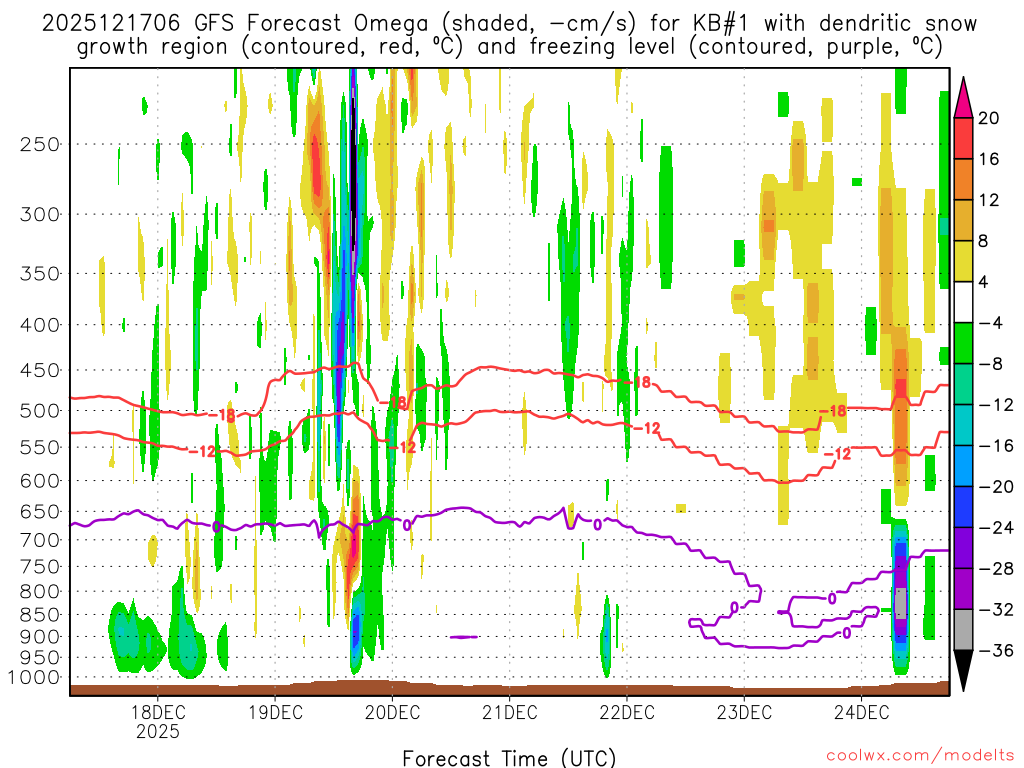Click the 500 pressure level label
Screen dimensions: 1024x768
(40, 411)
